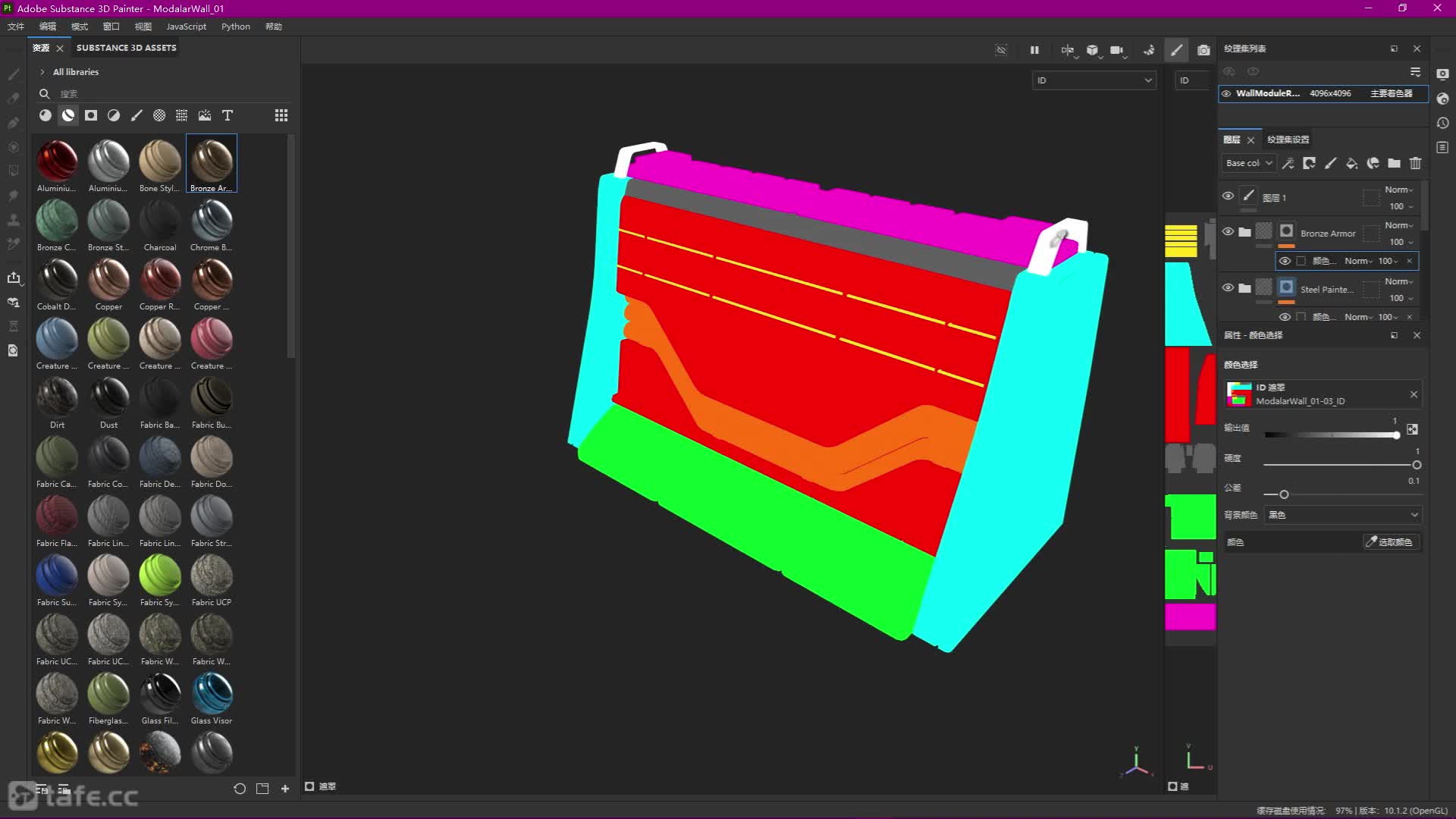Filter assets by brushes icon
The width and height of the screenshot is (1456, 819).
[x=136, y=115]
